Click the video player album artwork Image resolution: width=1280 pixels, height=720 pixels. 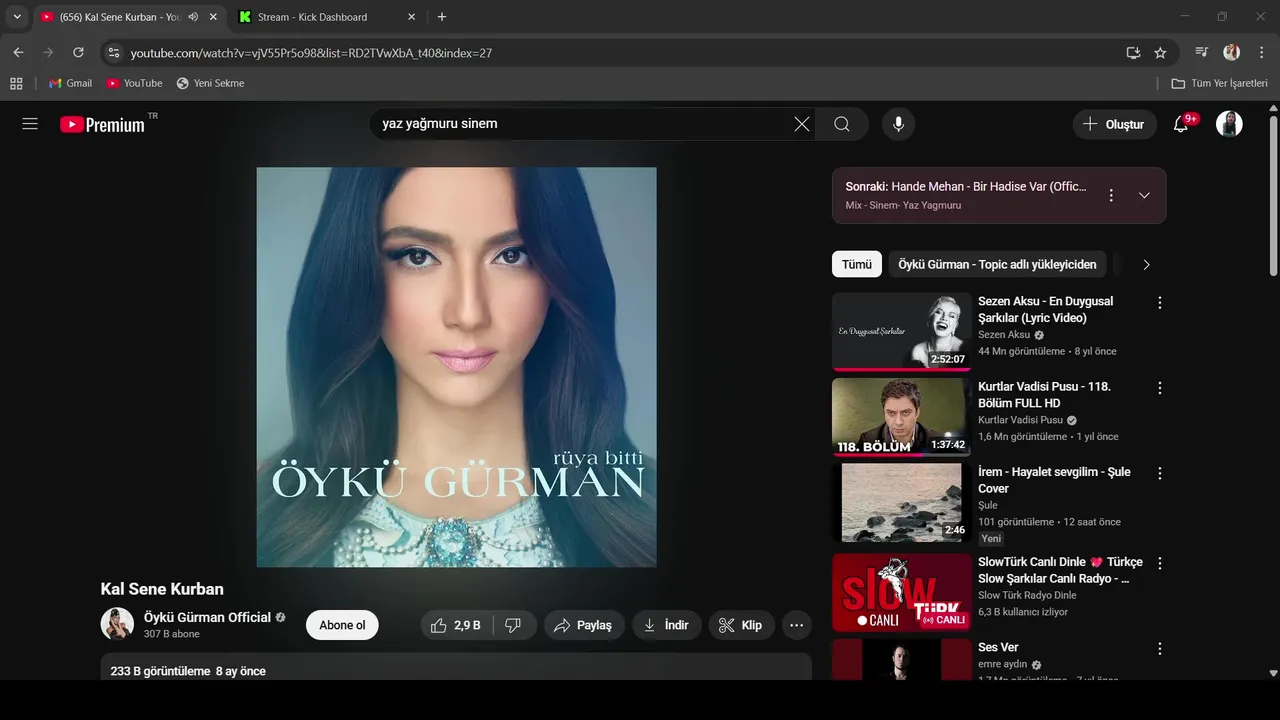[x=456, y=367]
